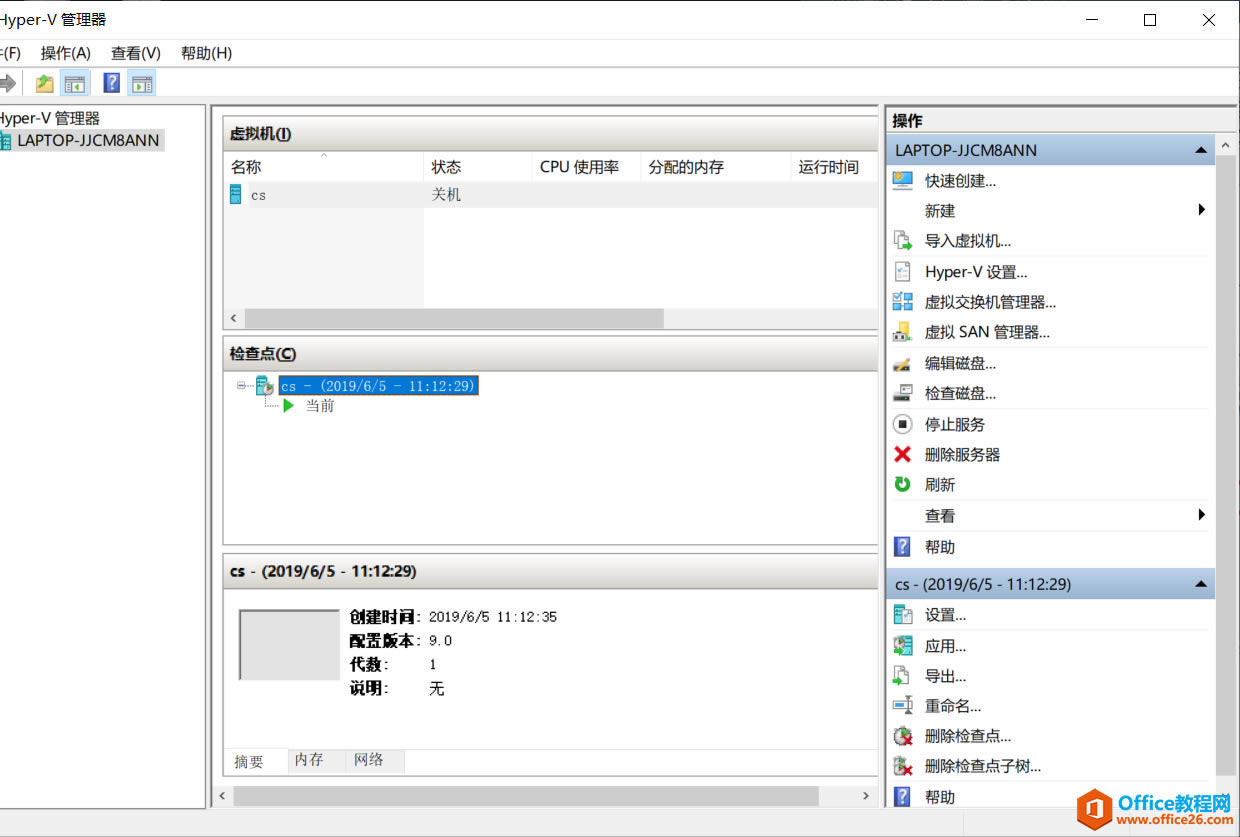
Task: Click the center pane bottom scrollbar right arrow
Action: 866,796
